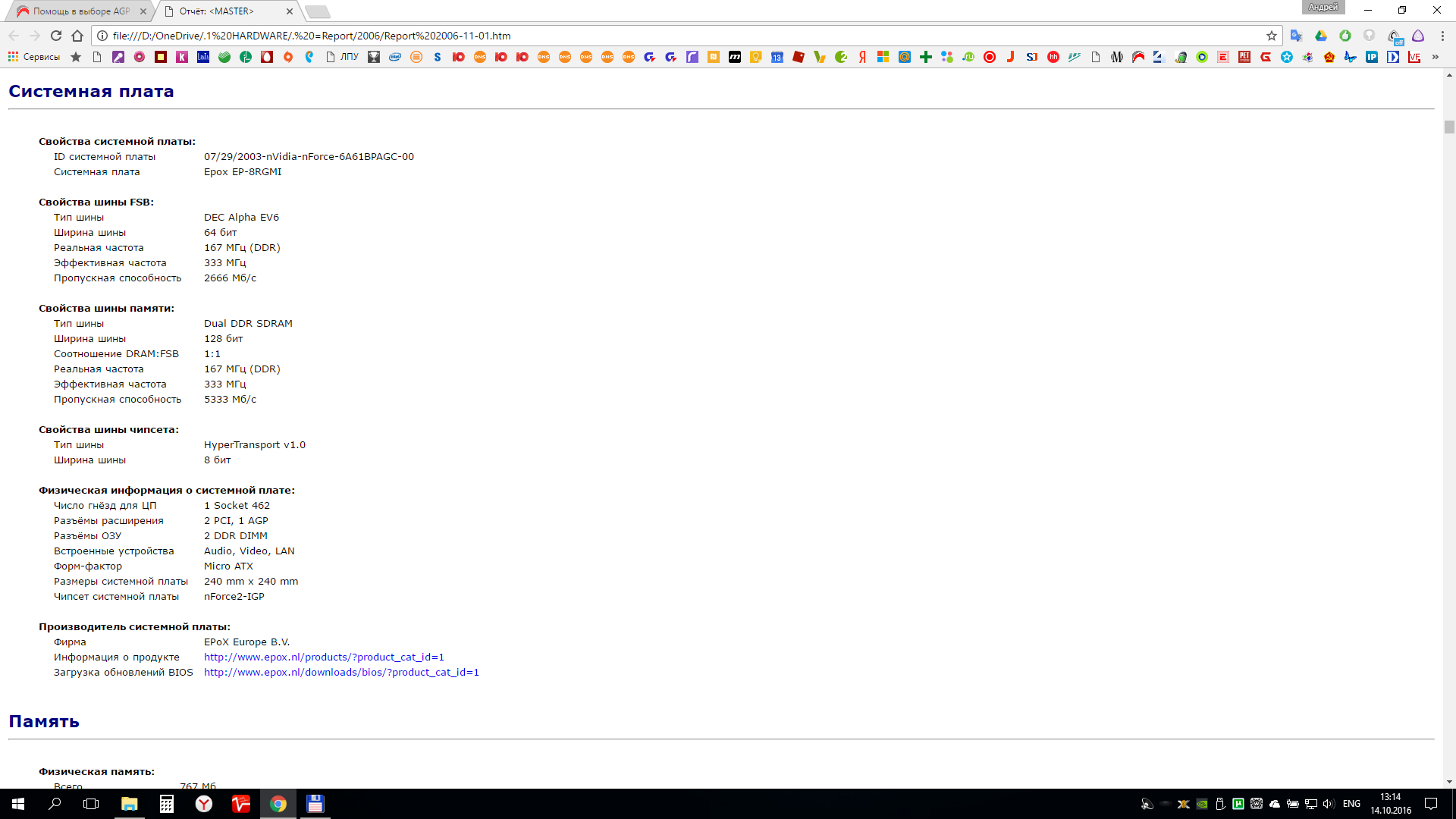1456x819 pixels.
Task: Open the Chrome three-dot menu
Action: (1442, 36)
